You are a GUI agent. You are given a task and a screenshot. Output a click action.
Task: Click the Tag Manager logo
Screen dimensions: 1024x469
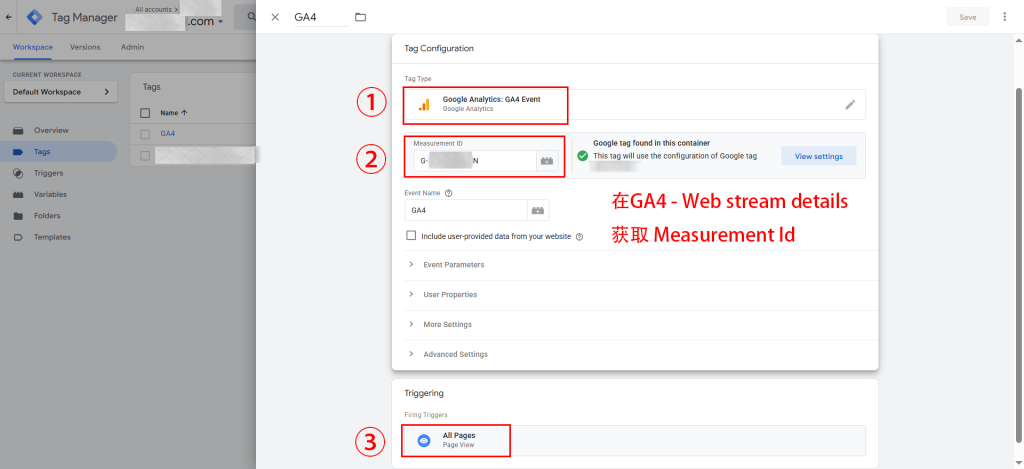coord(34,18)
